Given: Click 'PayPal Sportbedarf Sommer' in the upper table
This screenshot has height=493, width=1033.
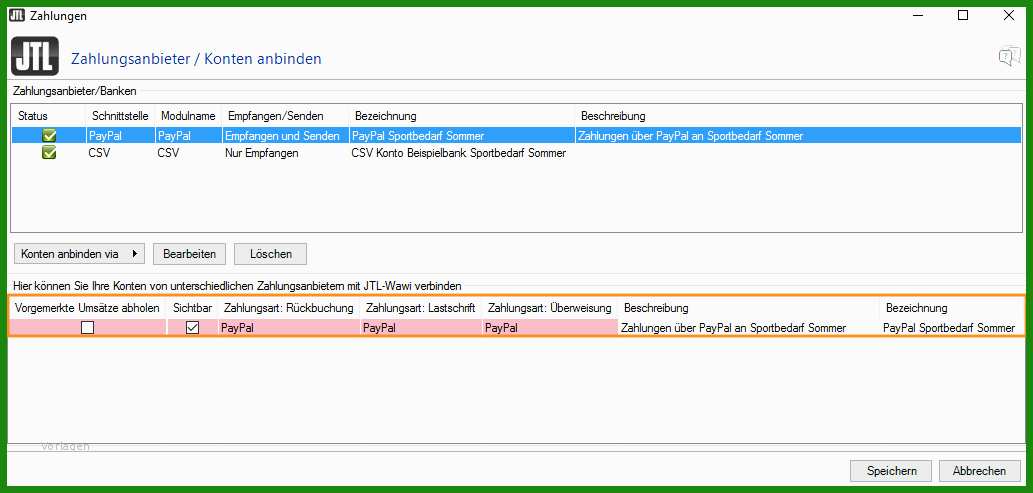Looking at the screenshot, I should pyautogui.click(x=418, y=136).
